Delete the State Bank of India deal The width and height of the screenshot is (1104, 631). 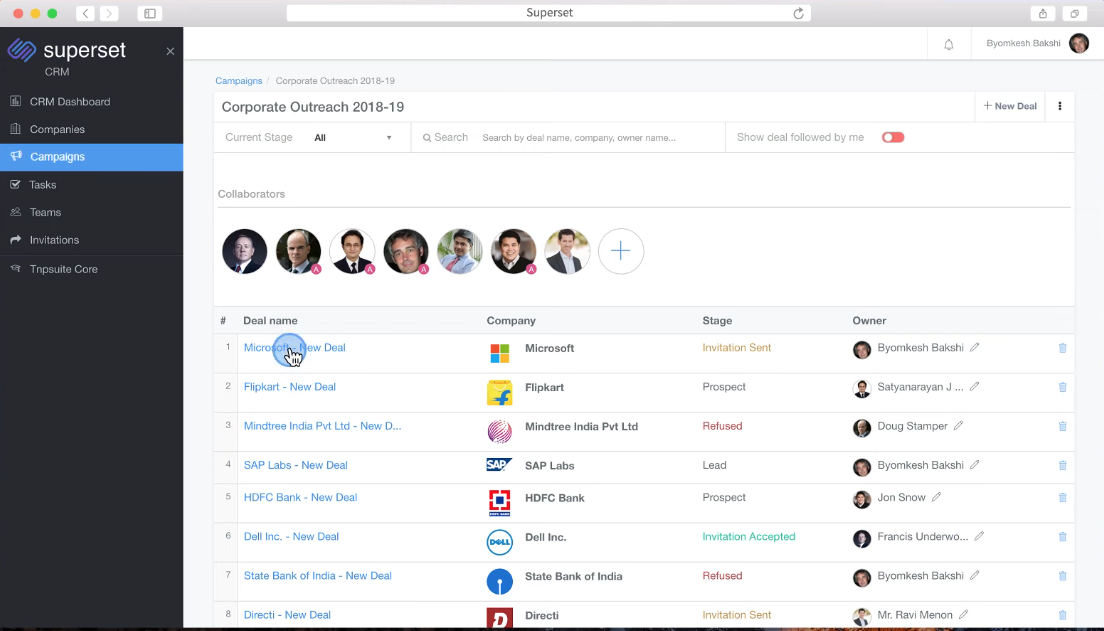(1062, 576)
